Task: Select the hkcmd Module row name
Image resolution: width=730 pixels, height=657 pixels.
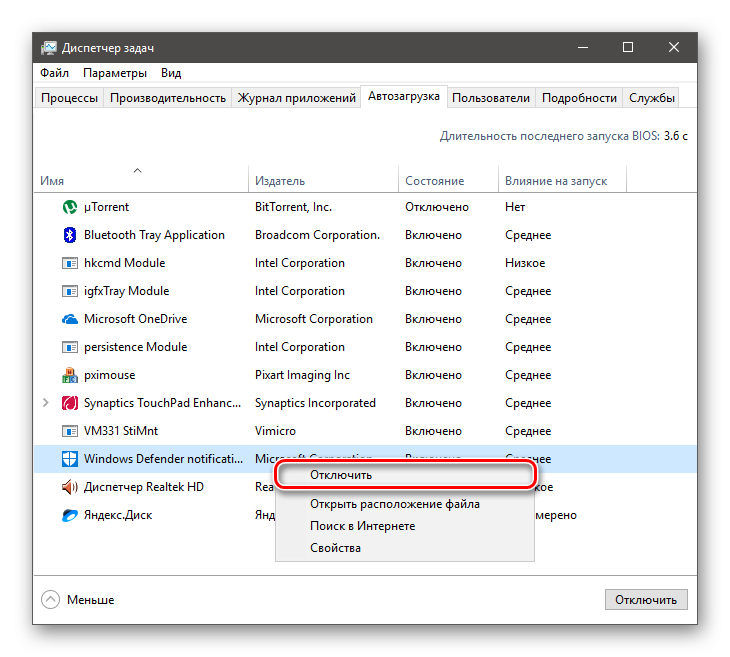Action: coord(124,263)
